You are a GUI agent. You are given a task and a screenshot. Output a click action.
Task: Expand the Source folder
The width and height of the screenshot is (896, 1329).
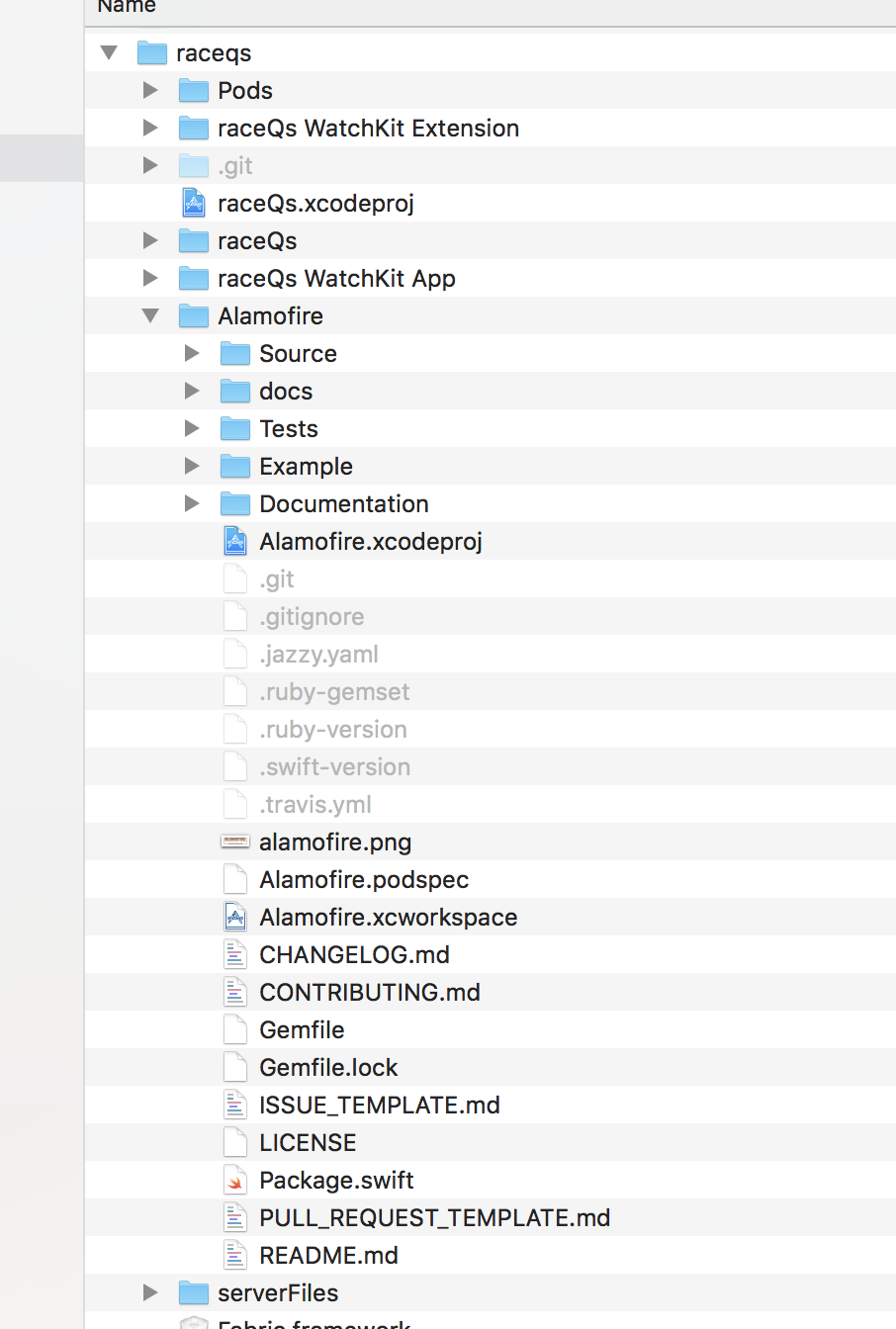click(192, 353)
